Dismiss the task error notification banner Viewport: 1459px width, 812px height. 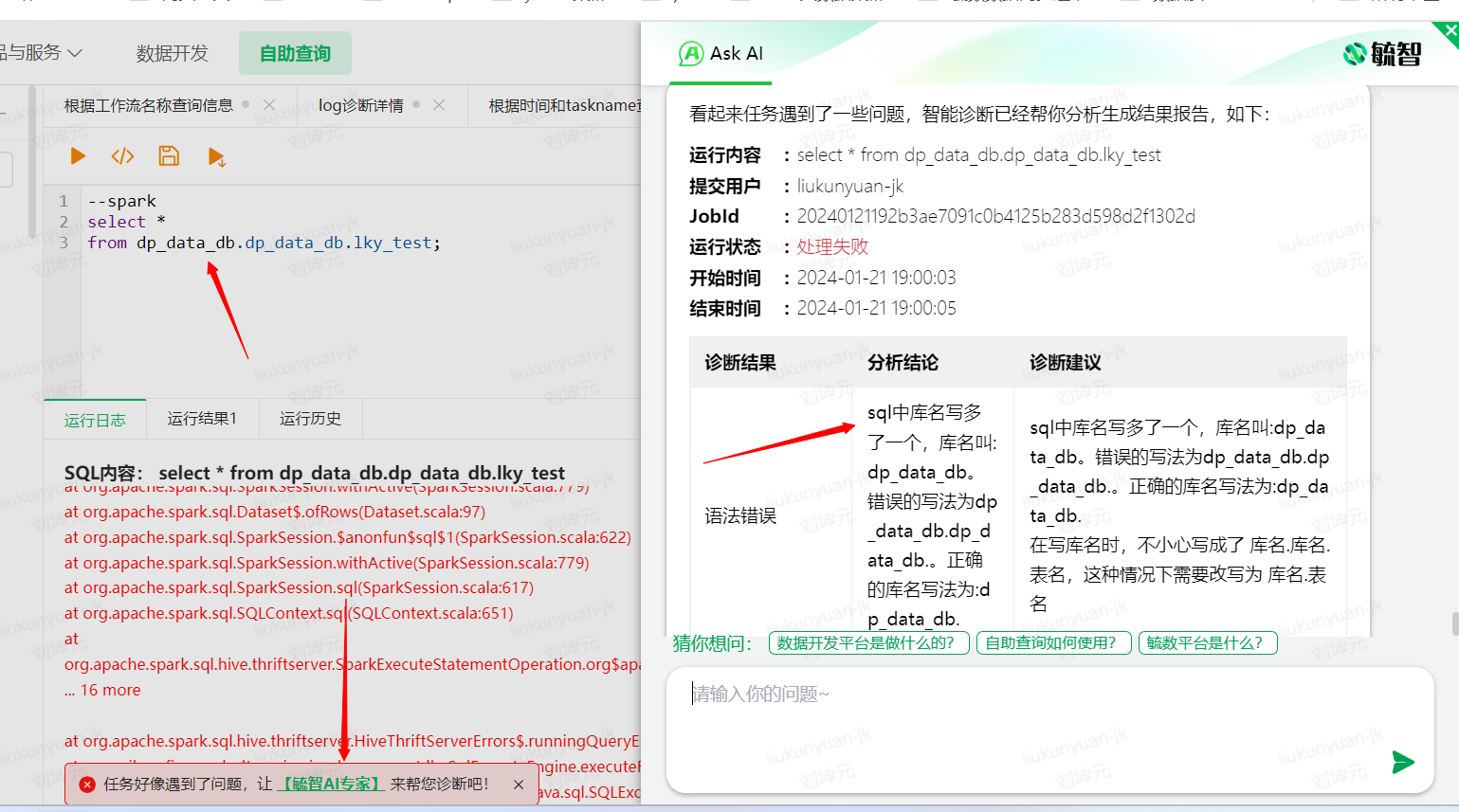click(x=519, y=785)
